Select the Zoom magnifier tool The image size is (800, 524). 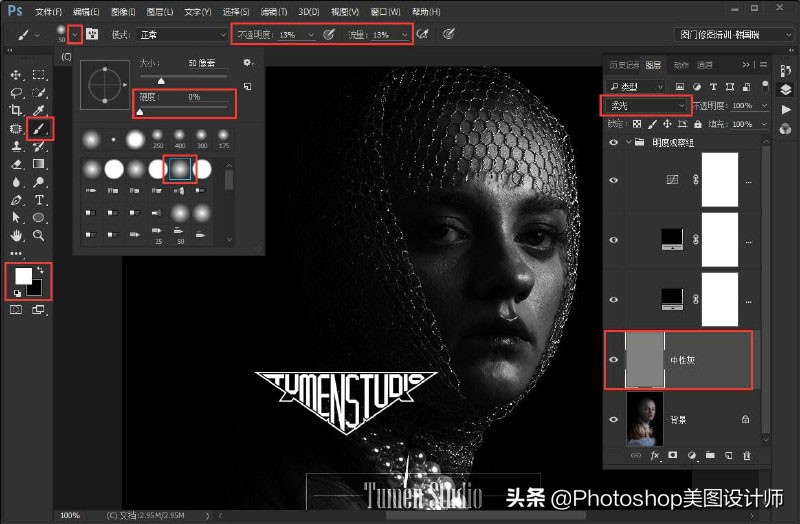[39, 235]
